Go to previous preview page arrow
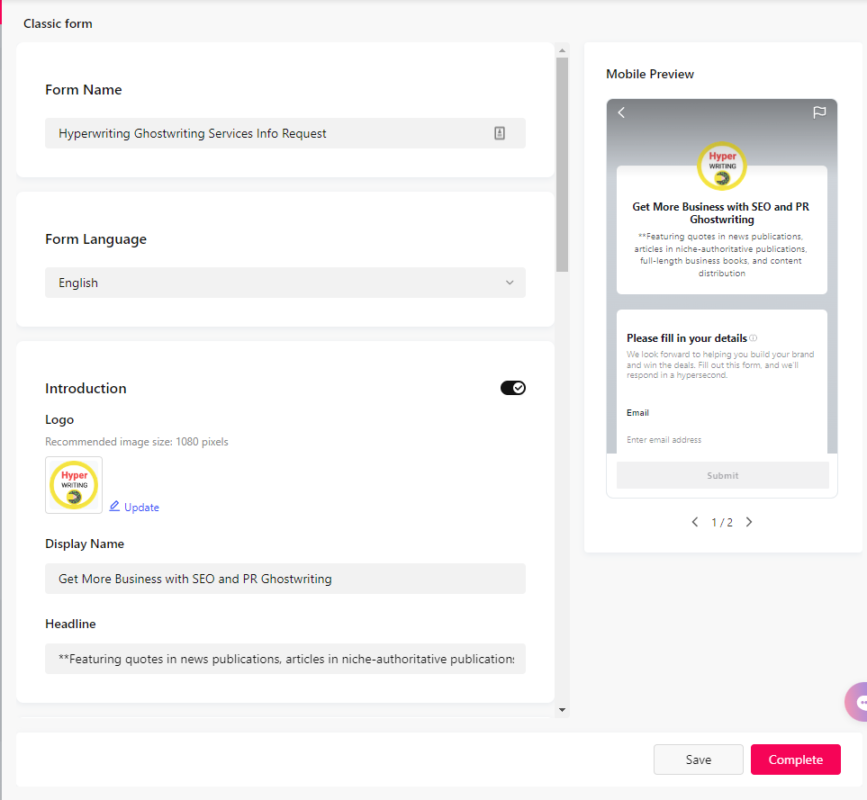The image size is (867, 800). pyautogui.click(x=695, y=522)
